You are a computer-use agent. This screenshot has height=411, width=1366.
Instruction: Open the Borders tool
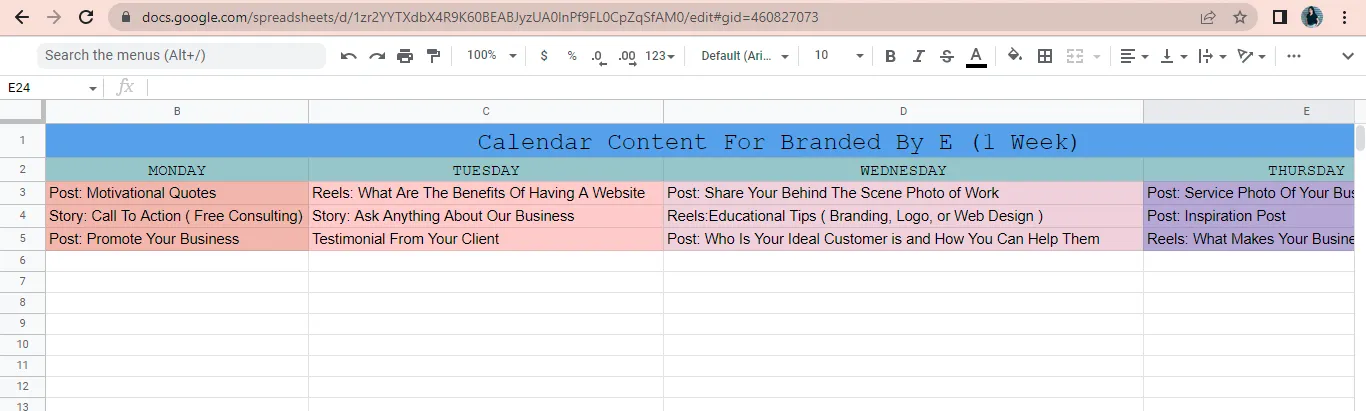click(x=1045, y=56)
